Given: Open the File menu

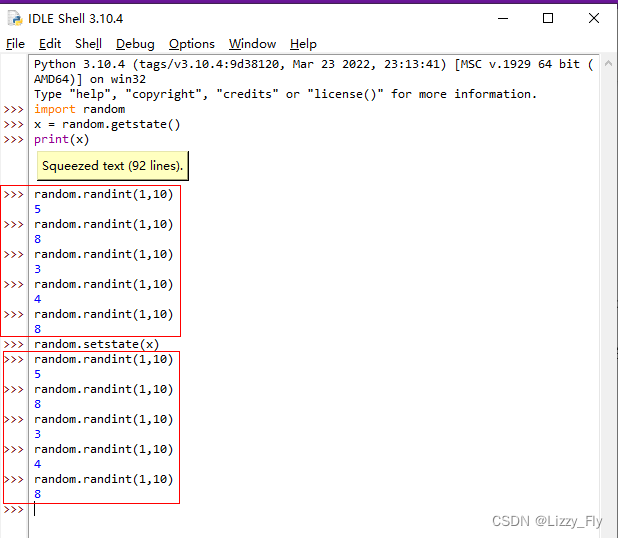Looking at the screenshot, I should point(15,44).
